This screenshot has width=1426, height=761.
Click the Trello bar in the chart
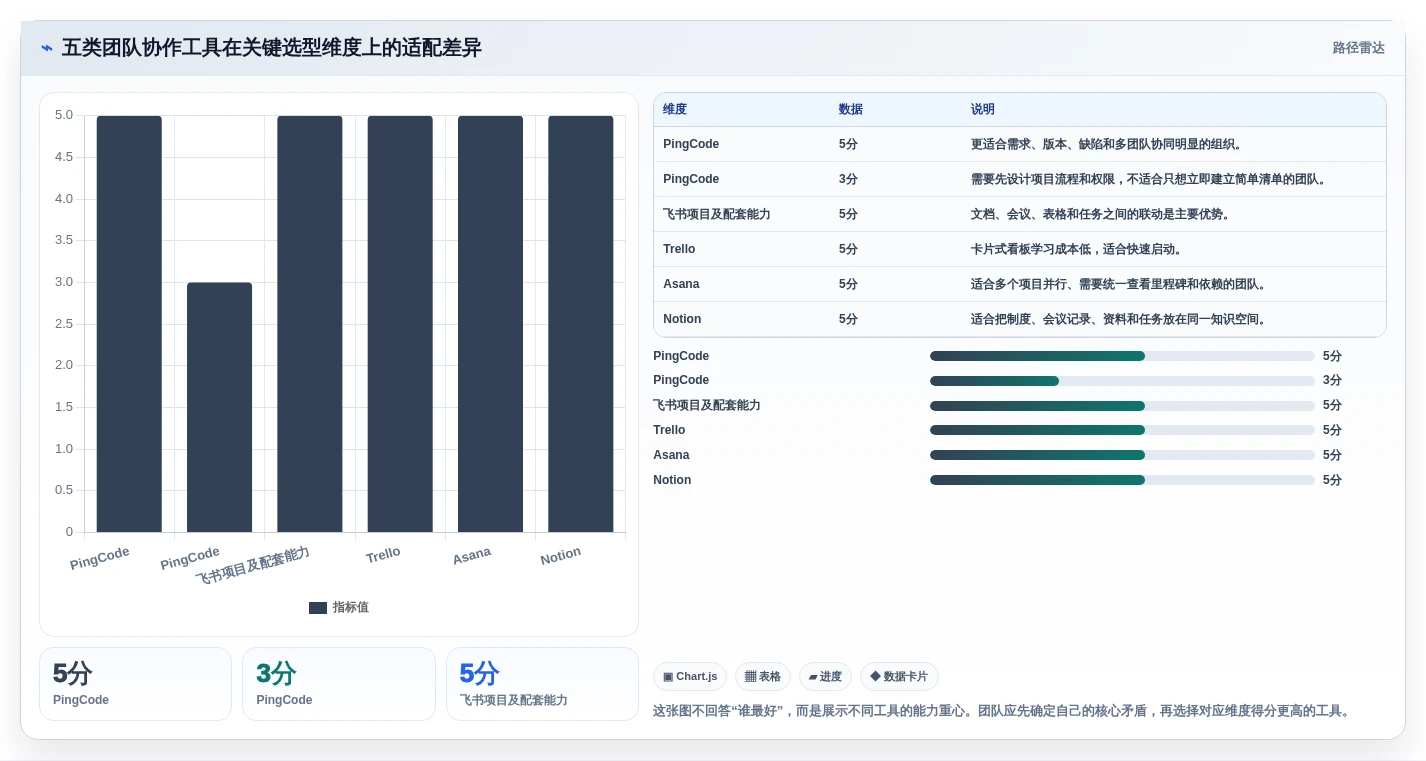coord(400,324)
